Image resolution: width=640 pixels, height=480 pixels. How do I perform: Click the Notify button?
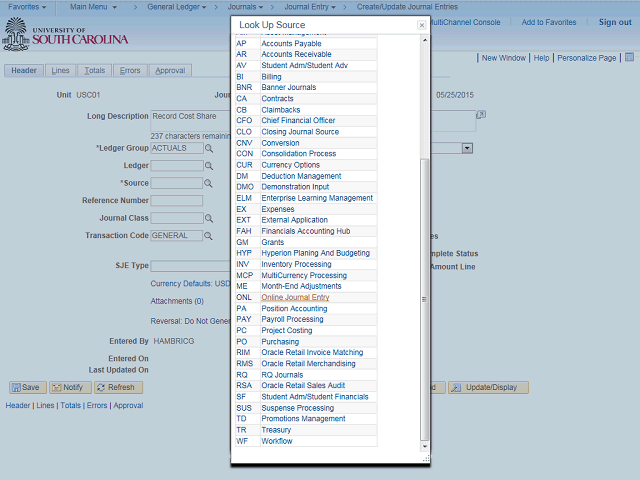pyautogui.click(x=70, y=387)
